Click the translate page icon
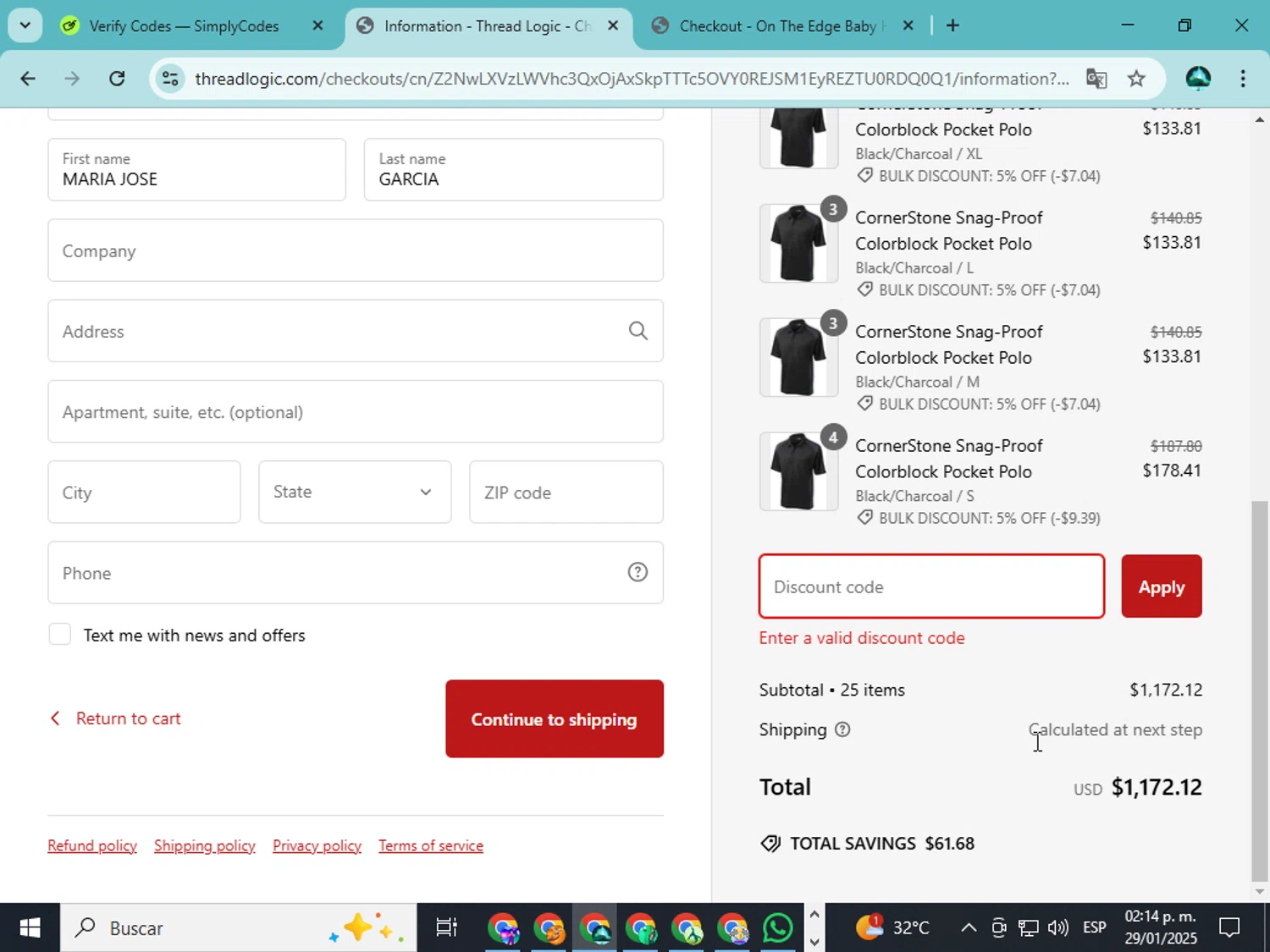 [x=1096, y=79]
